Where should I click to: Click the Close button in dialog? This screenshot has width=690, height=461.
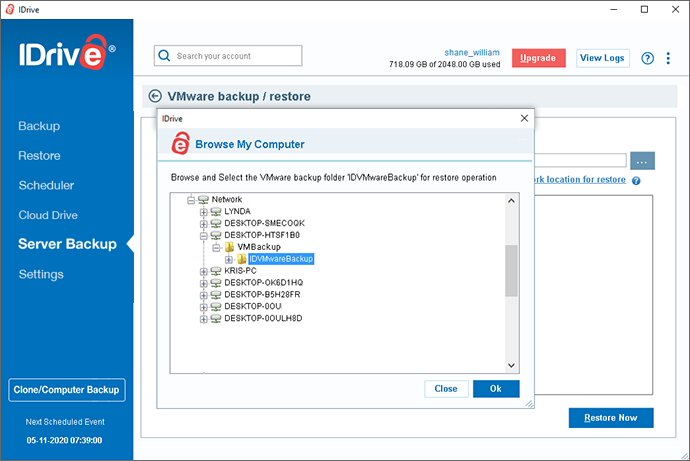pyautogui.click(x=446, y=389)
